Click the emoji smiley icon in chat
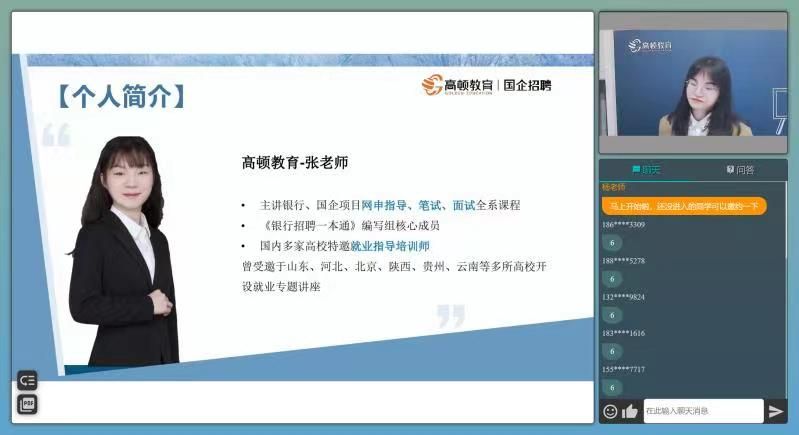The width and height of the screenshot is (799, 435). [610, 411]
